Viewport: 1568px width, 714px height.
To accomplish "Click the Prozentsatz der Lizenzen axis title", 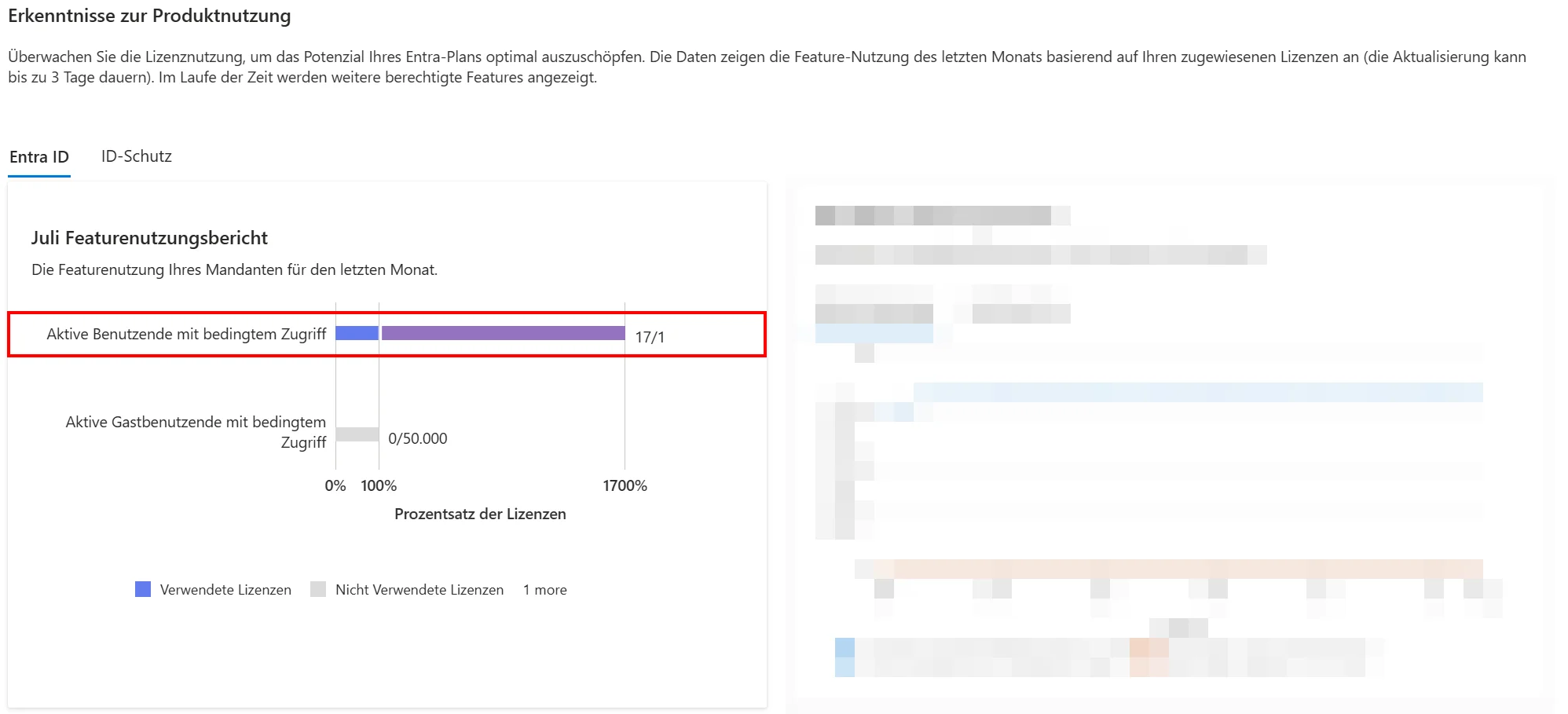I will [480, 514].
